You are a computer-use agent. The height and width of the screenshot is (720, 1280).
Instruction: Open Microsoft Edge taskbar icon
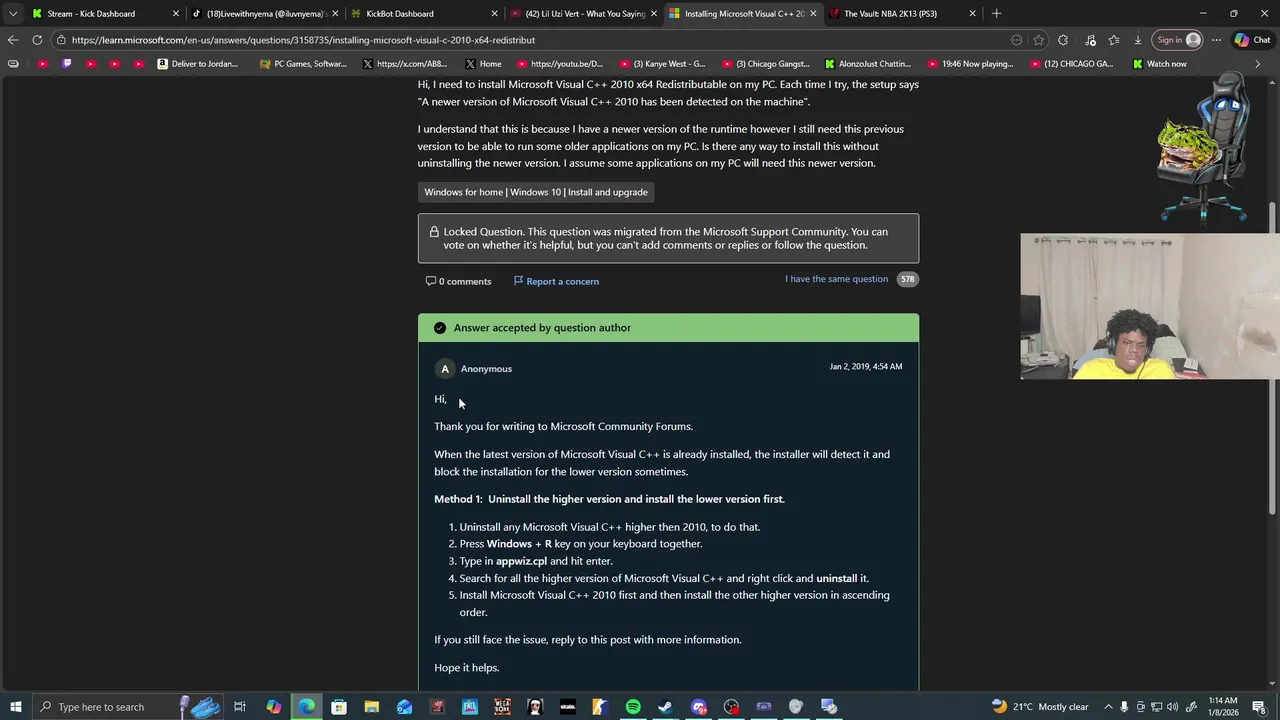coord(306,707)
